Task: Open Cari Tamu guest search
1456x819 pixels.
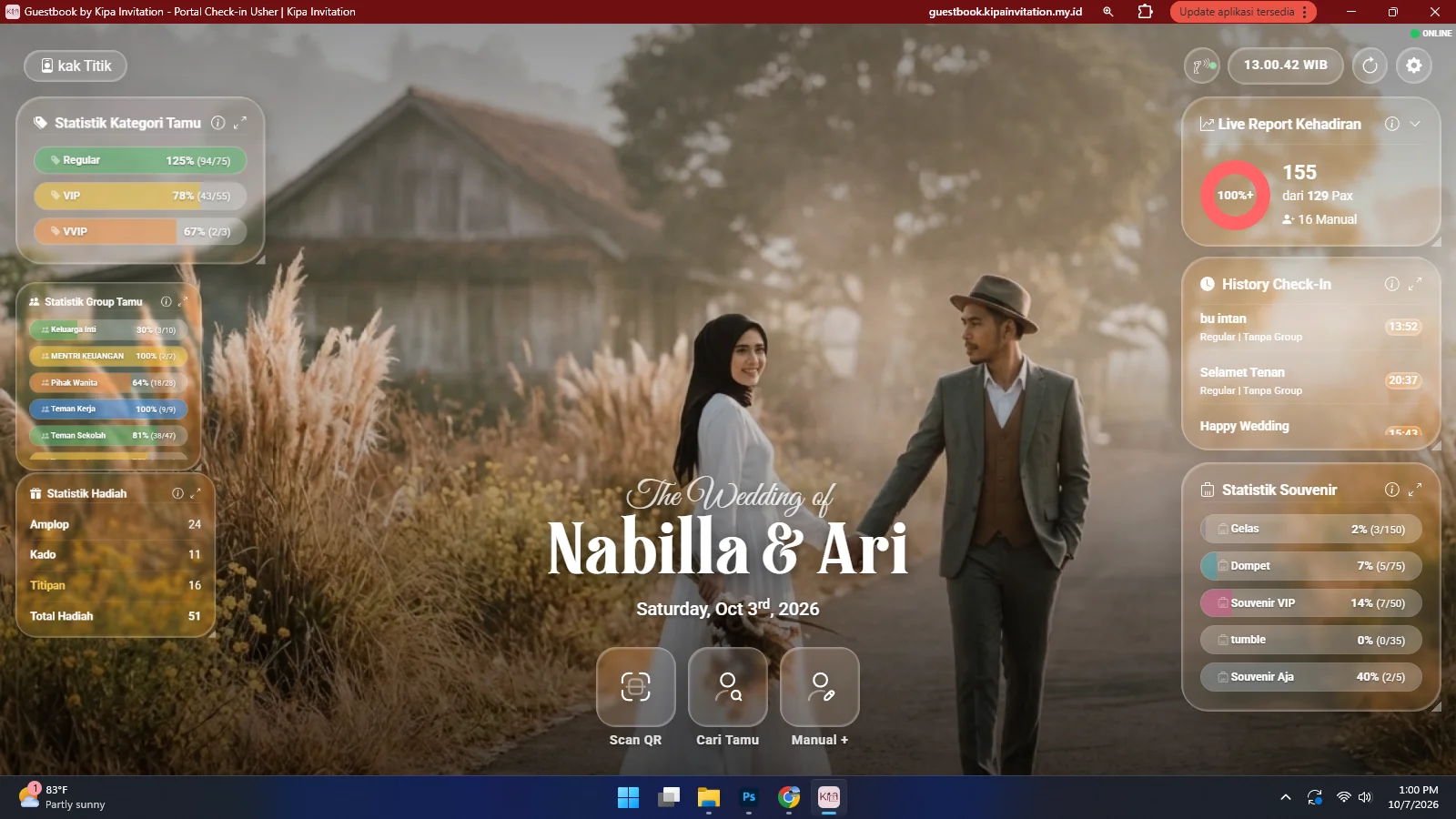Action: tap(727, 687)
